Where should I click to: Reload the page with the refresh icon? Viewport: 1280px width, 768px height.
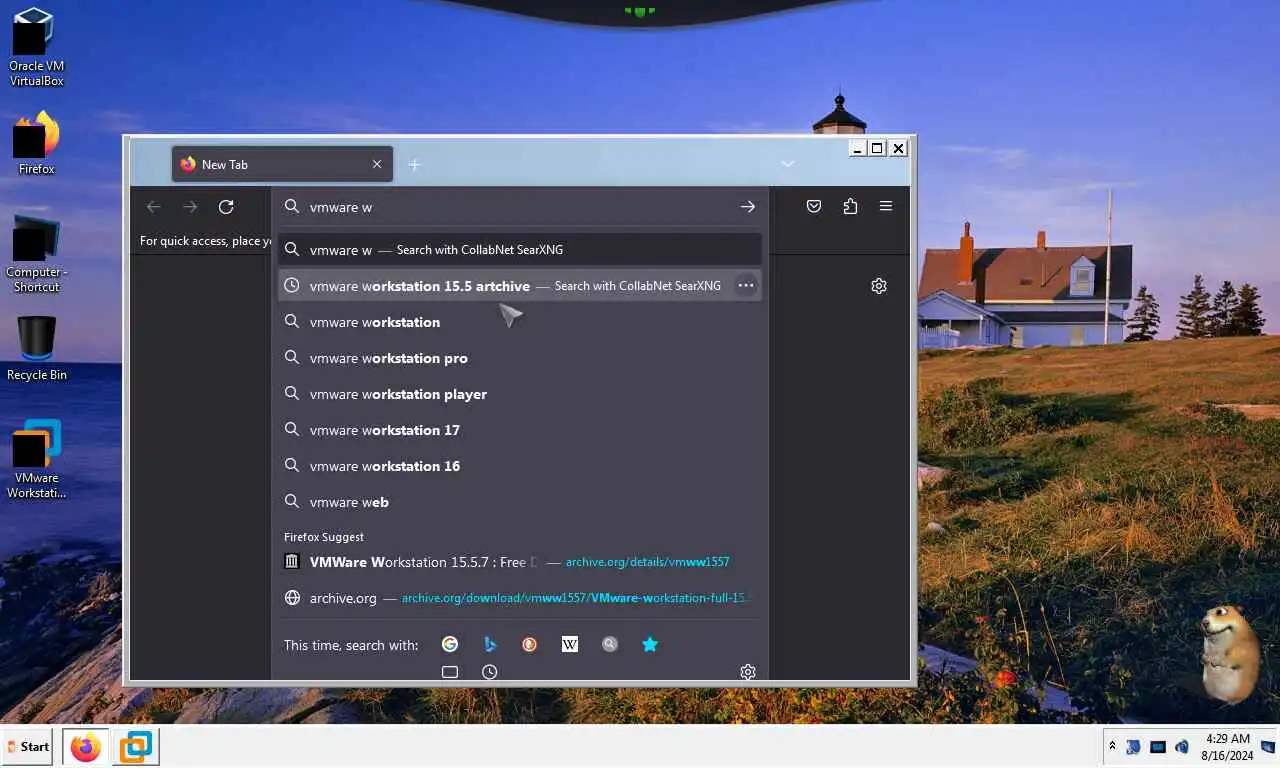coord(226,207)
